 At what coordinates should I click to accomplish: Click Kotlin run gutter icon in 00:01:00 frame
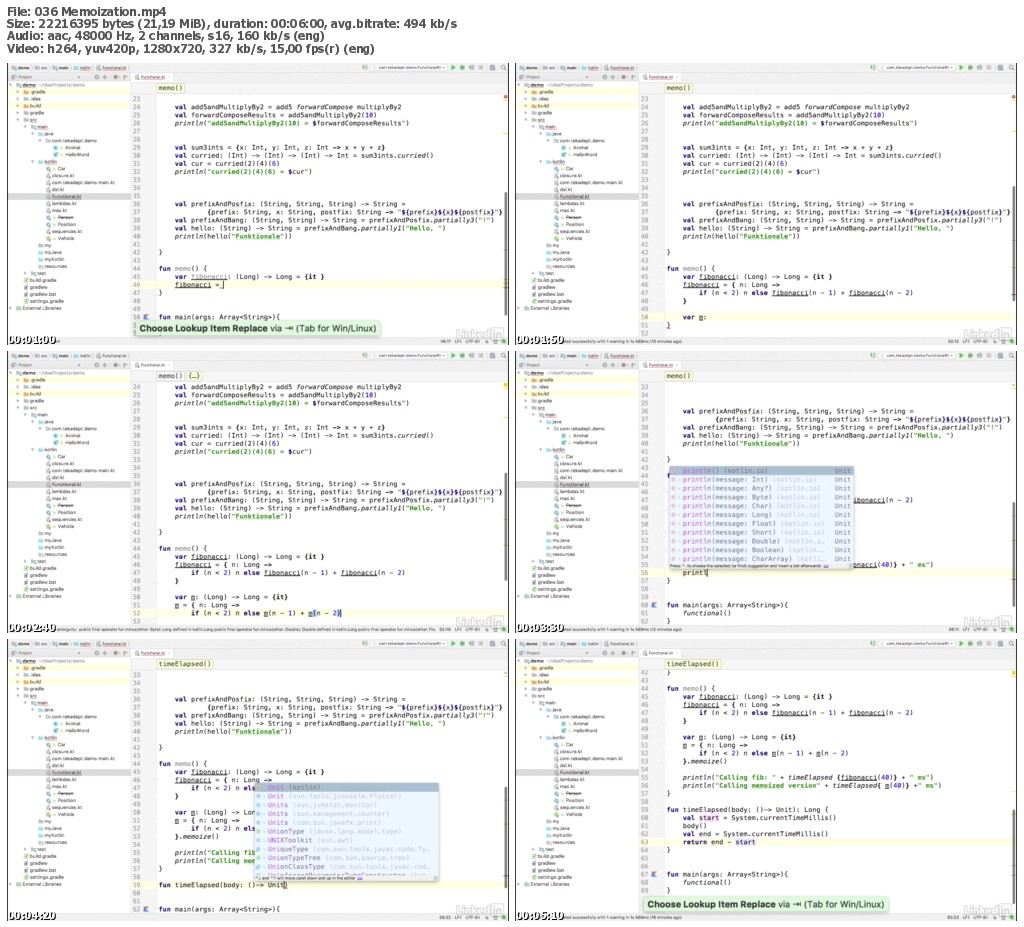[146, 317]
